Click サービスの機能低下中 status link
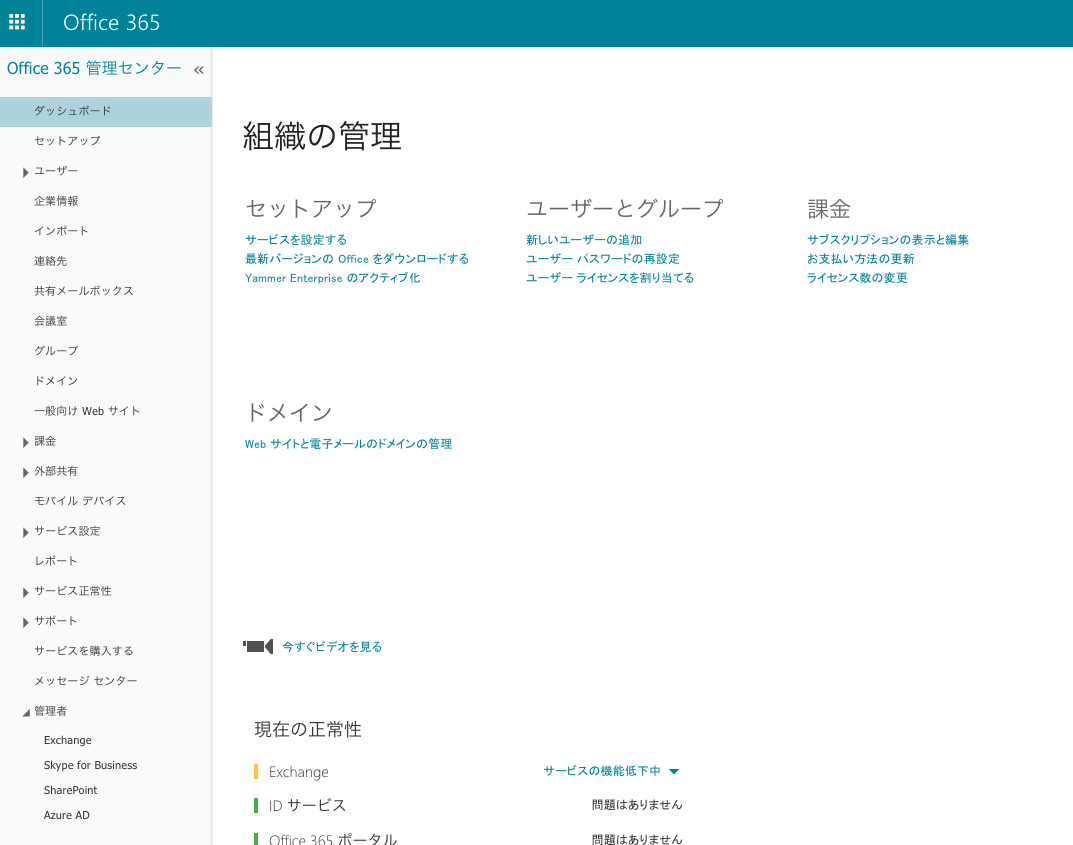Viewport: 1073px width, 845px height. tap(602, 771)
